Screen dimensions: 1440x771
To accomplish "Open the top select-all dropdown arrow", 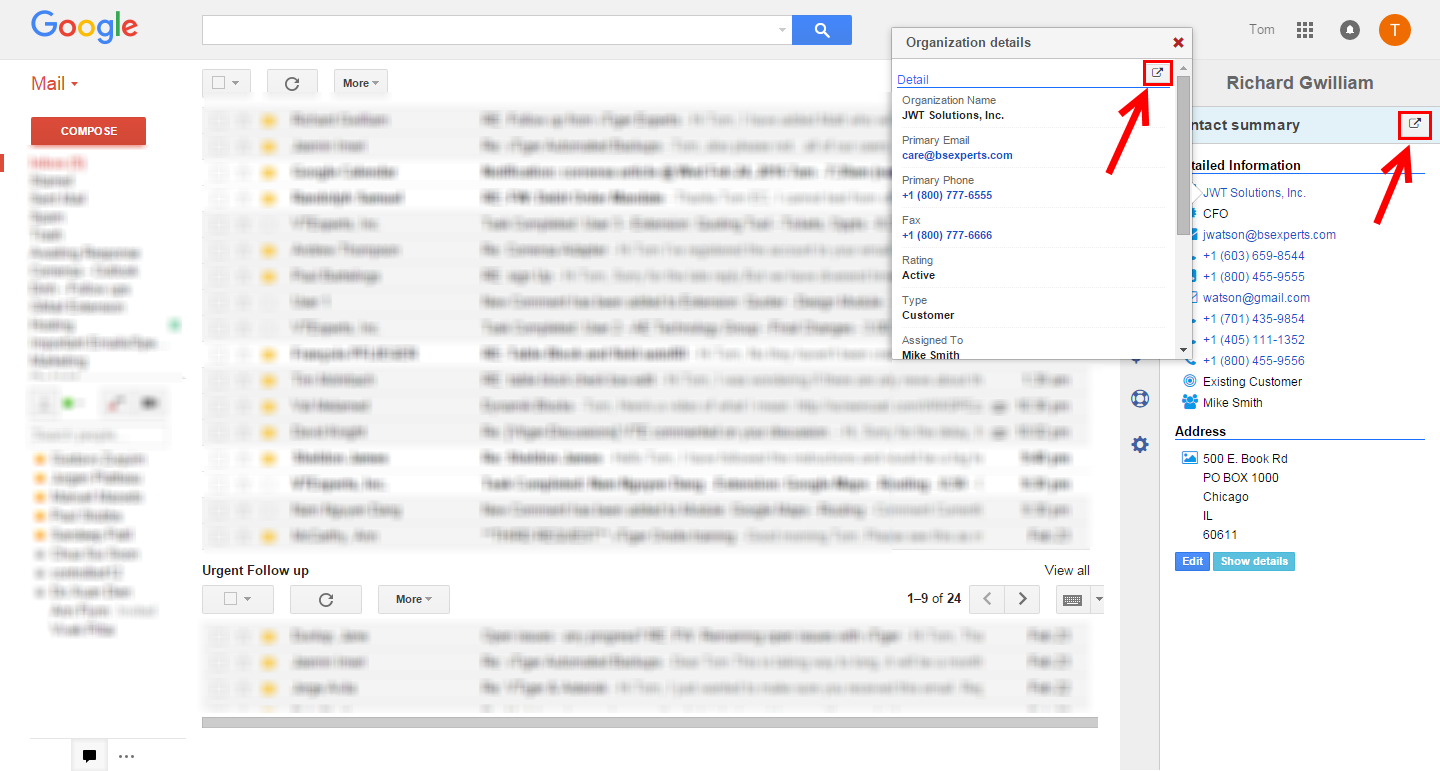I will [236, 83].
